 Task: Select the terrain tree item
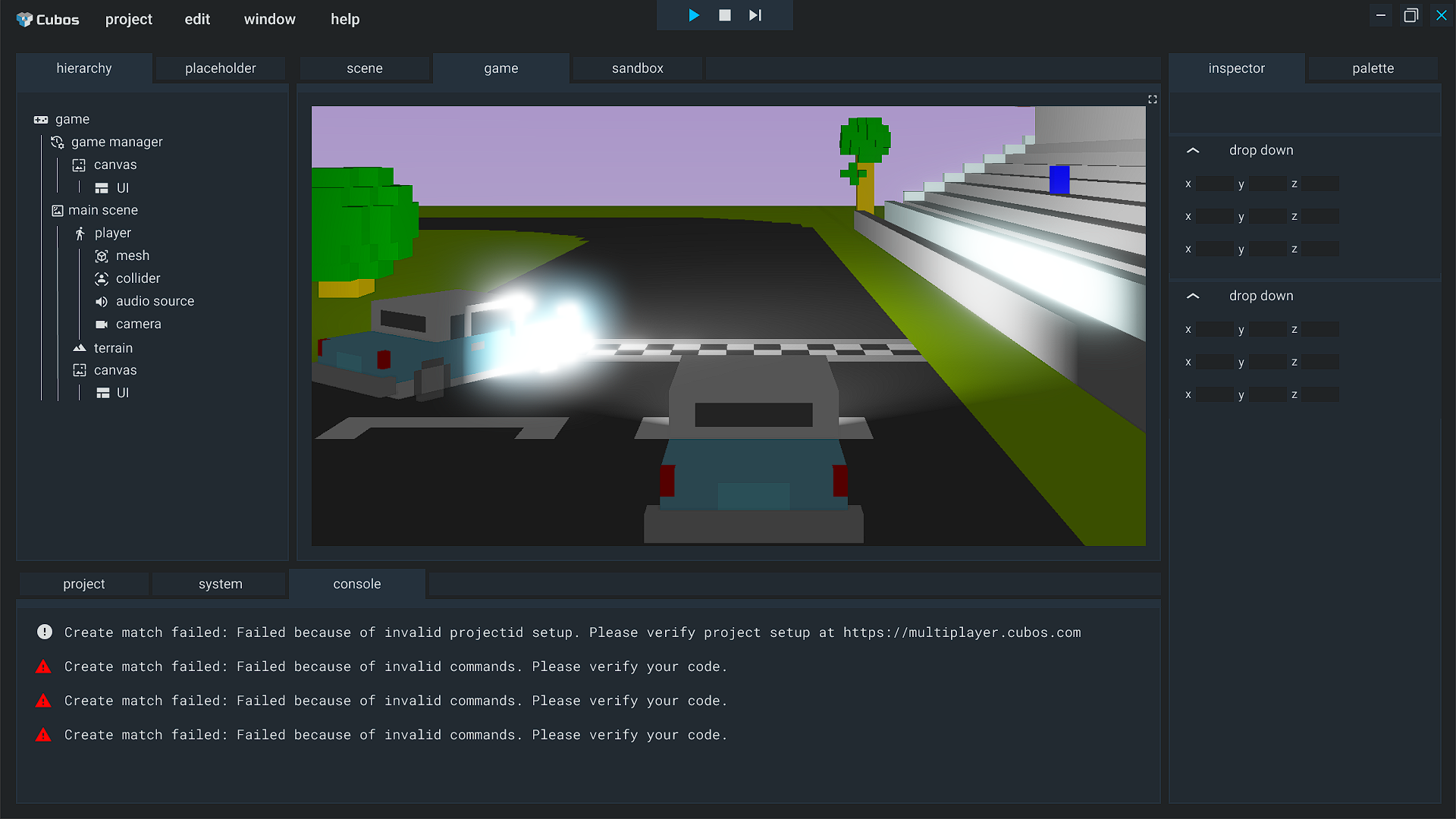click(113, 348)
